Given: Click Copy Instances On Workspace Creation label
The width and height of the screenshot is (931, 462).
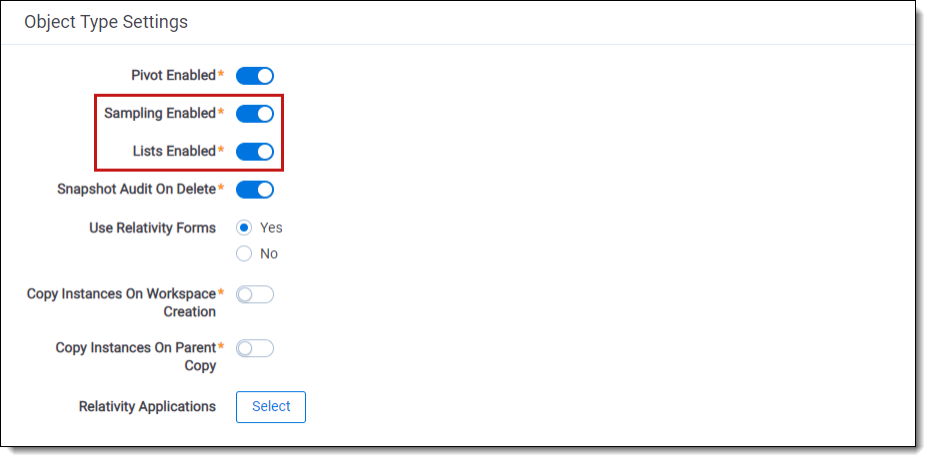Looking at the screenshot, I should point(122,303).
